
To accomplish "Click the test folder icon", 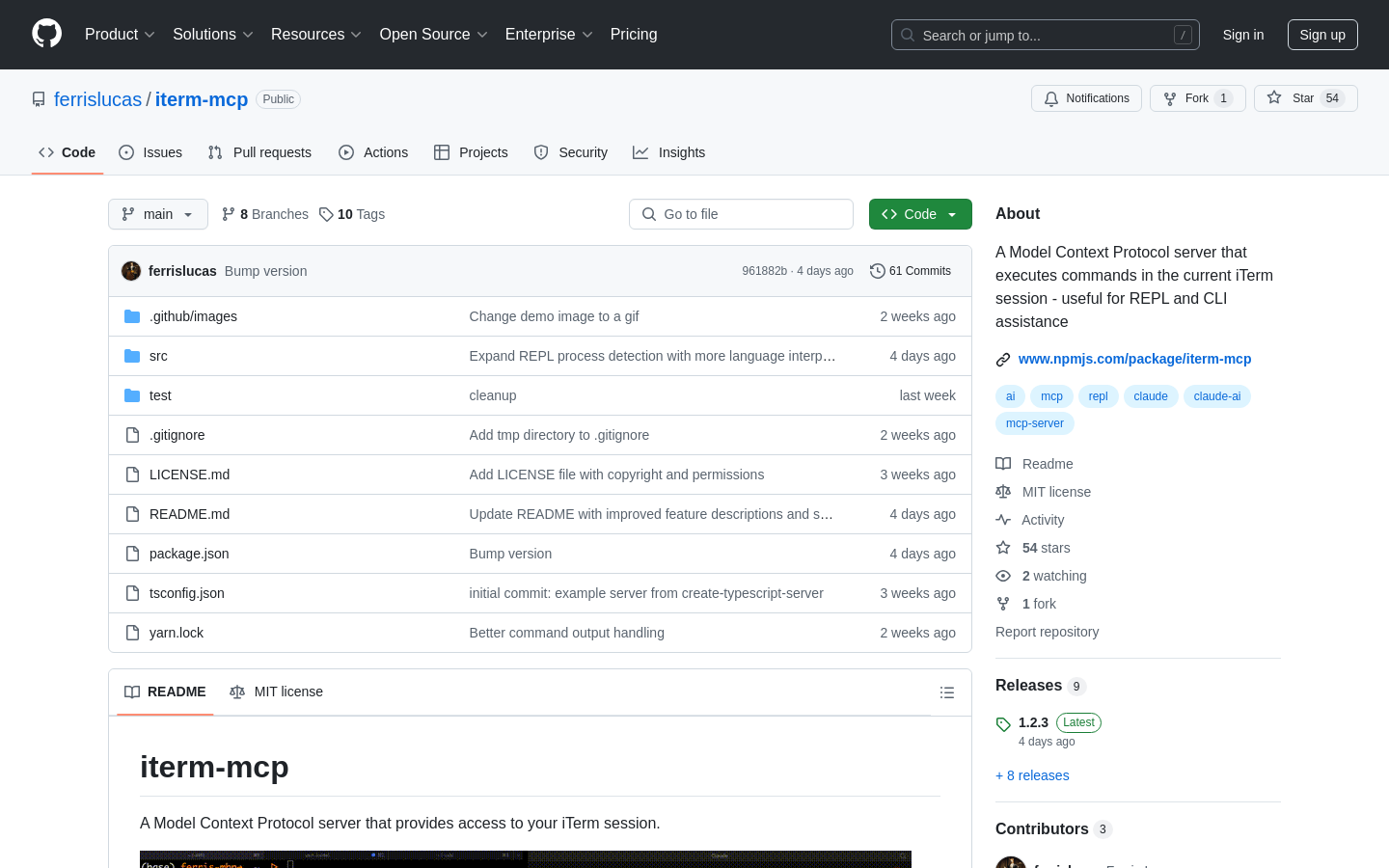I will coord(132,395).
